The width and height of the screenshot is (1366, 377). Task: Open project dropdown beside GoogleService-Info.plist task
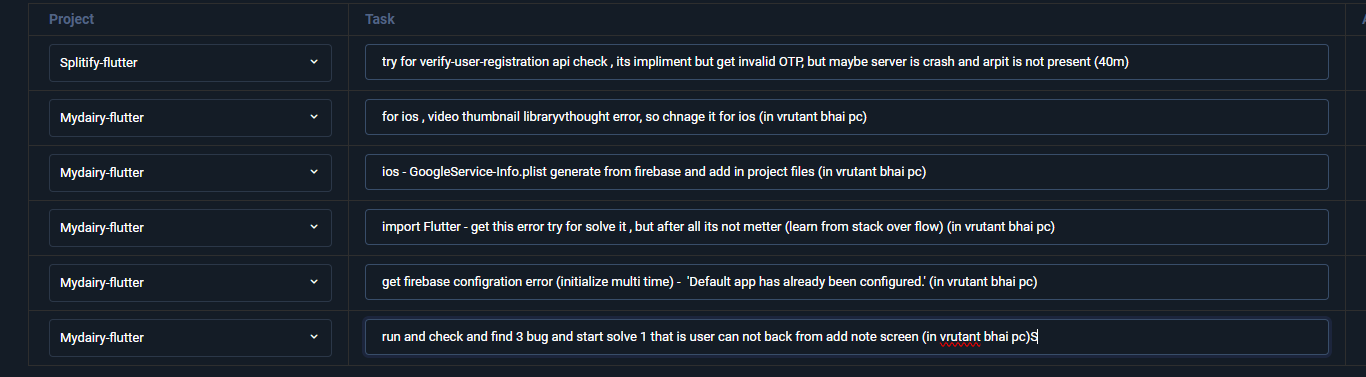click(x=190, y=172)
